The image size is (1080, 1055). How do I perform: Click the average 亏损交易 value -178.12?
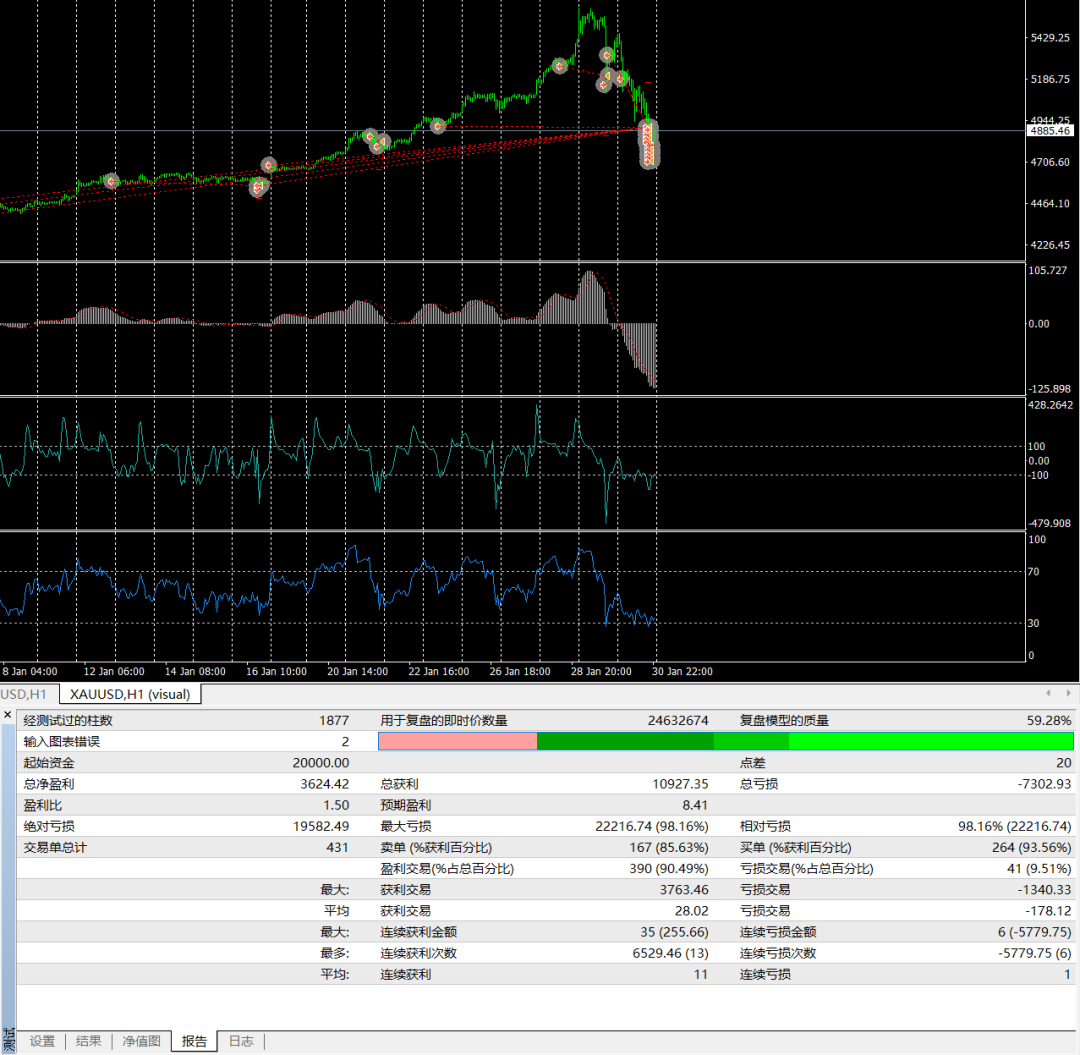(1048, 910)
